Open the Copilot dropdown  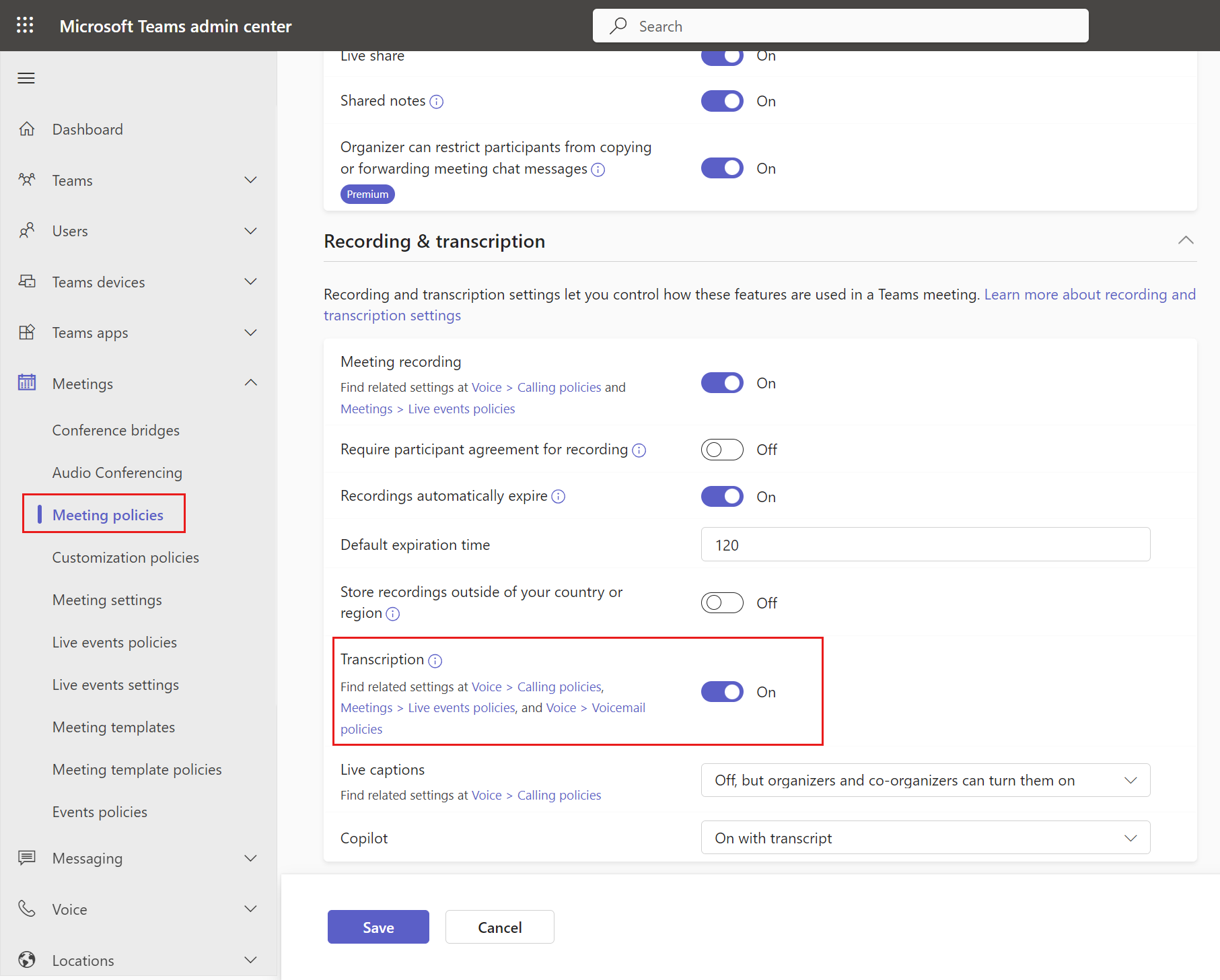pos(925,837)
